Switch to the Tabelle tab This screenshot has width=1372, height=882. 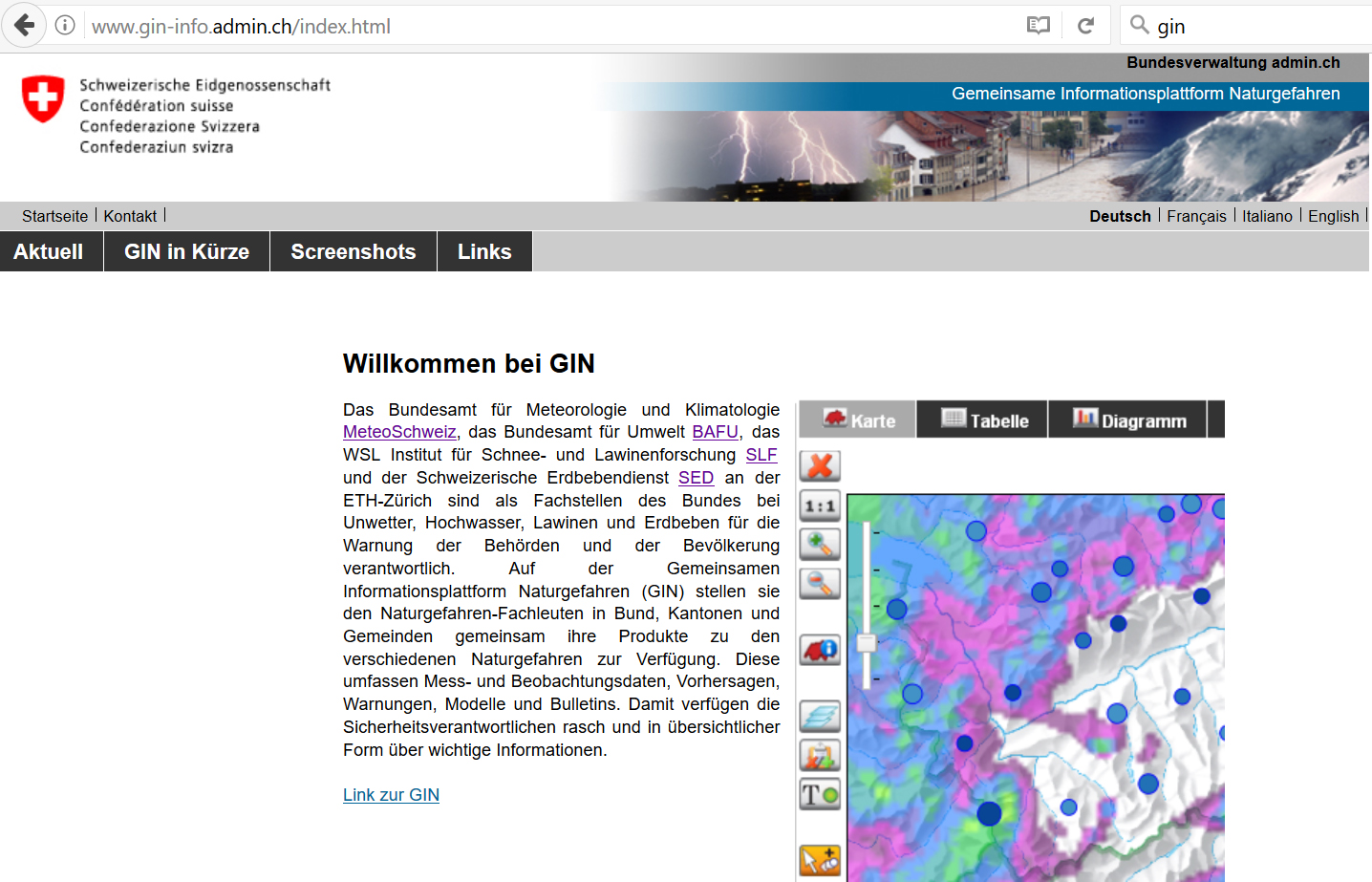pos(984,420)
